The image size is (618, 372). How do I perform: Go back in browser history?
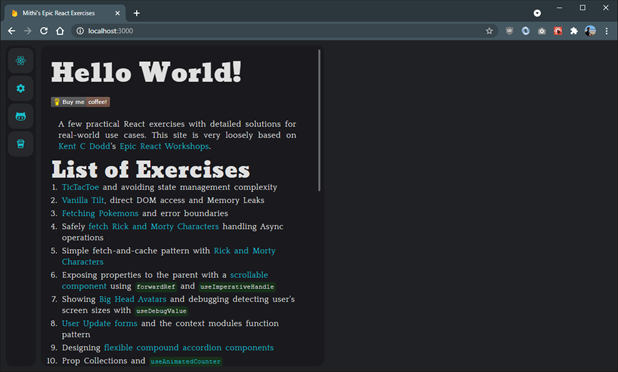11,31
